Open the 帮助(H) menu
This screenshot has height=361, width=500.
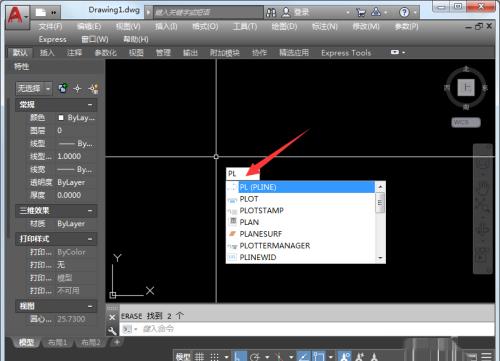pyautogui.click(x=136, y=39)
